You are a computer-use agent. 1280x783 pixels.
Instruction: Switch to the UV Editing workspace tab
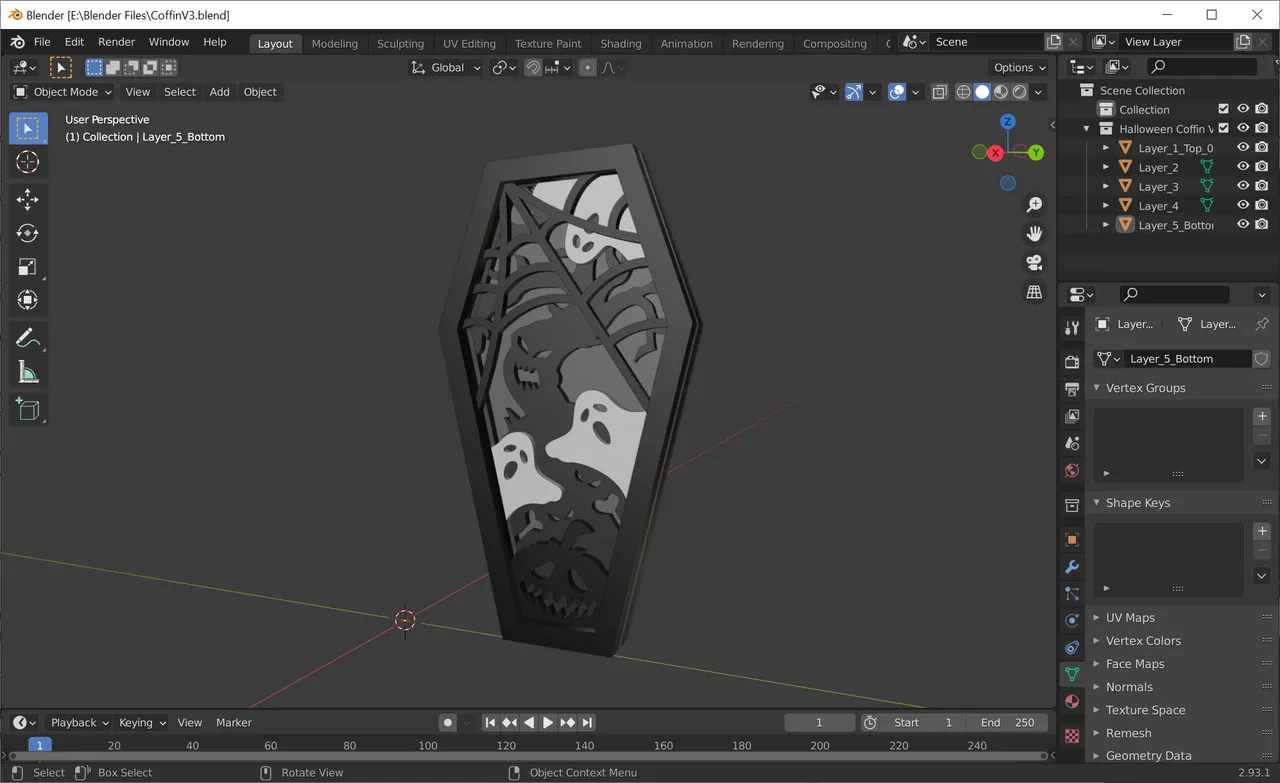click(x=469, y=44)
